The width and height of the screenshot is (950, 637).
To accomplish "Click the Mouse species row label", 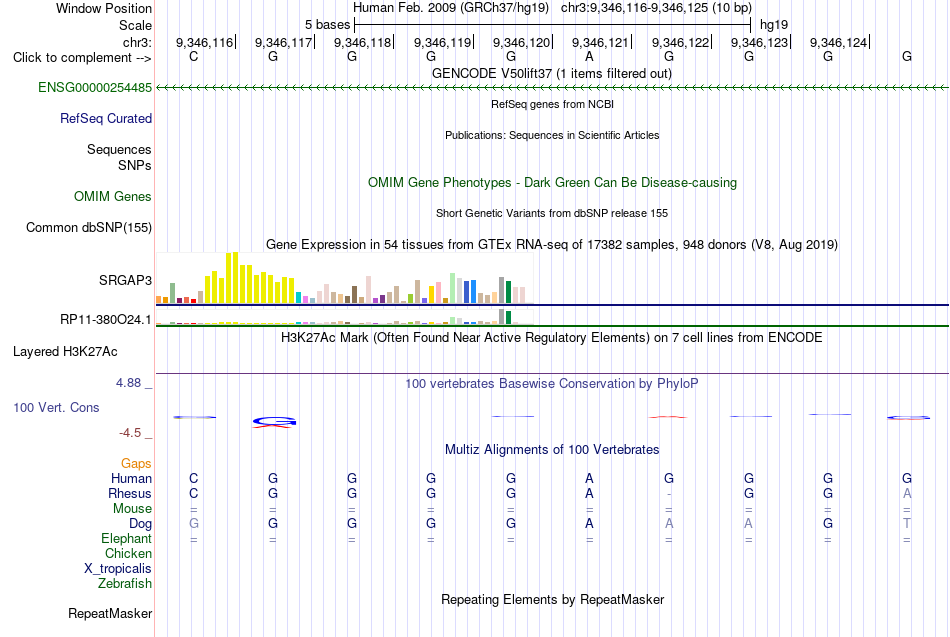I will coord(132,509).
